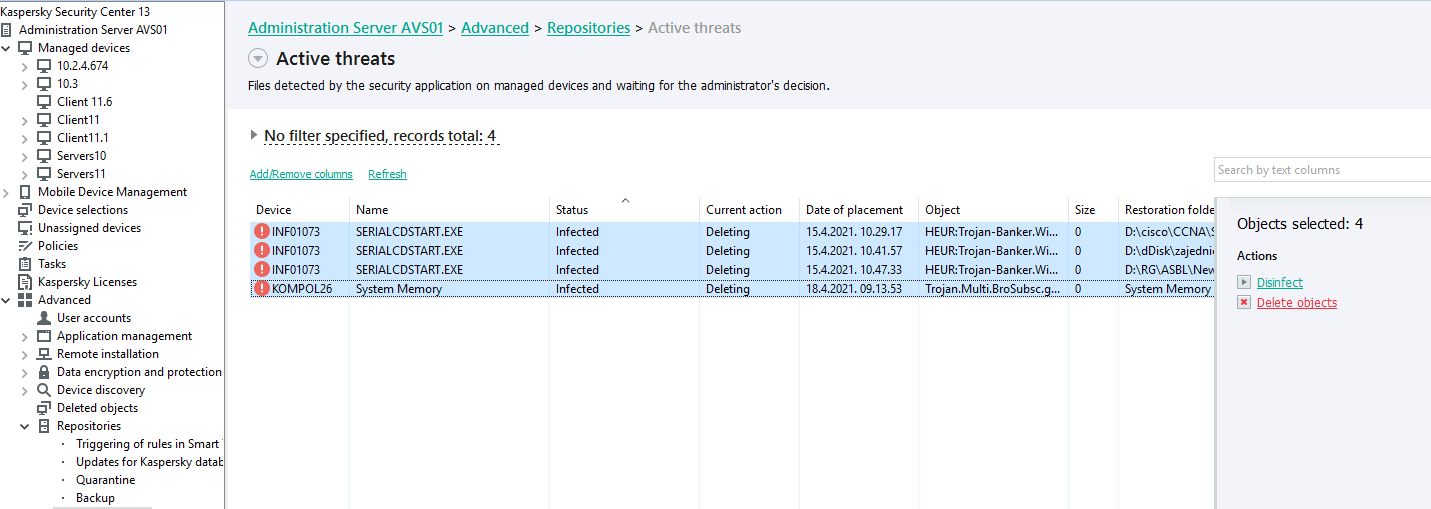Screen dimensions: 1431x509
Task: Click the red Delete objects X icon
Action: click(1244, 303)
